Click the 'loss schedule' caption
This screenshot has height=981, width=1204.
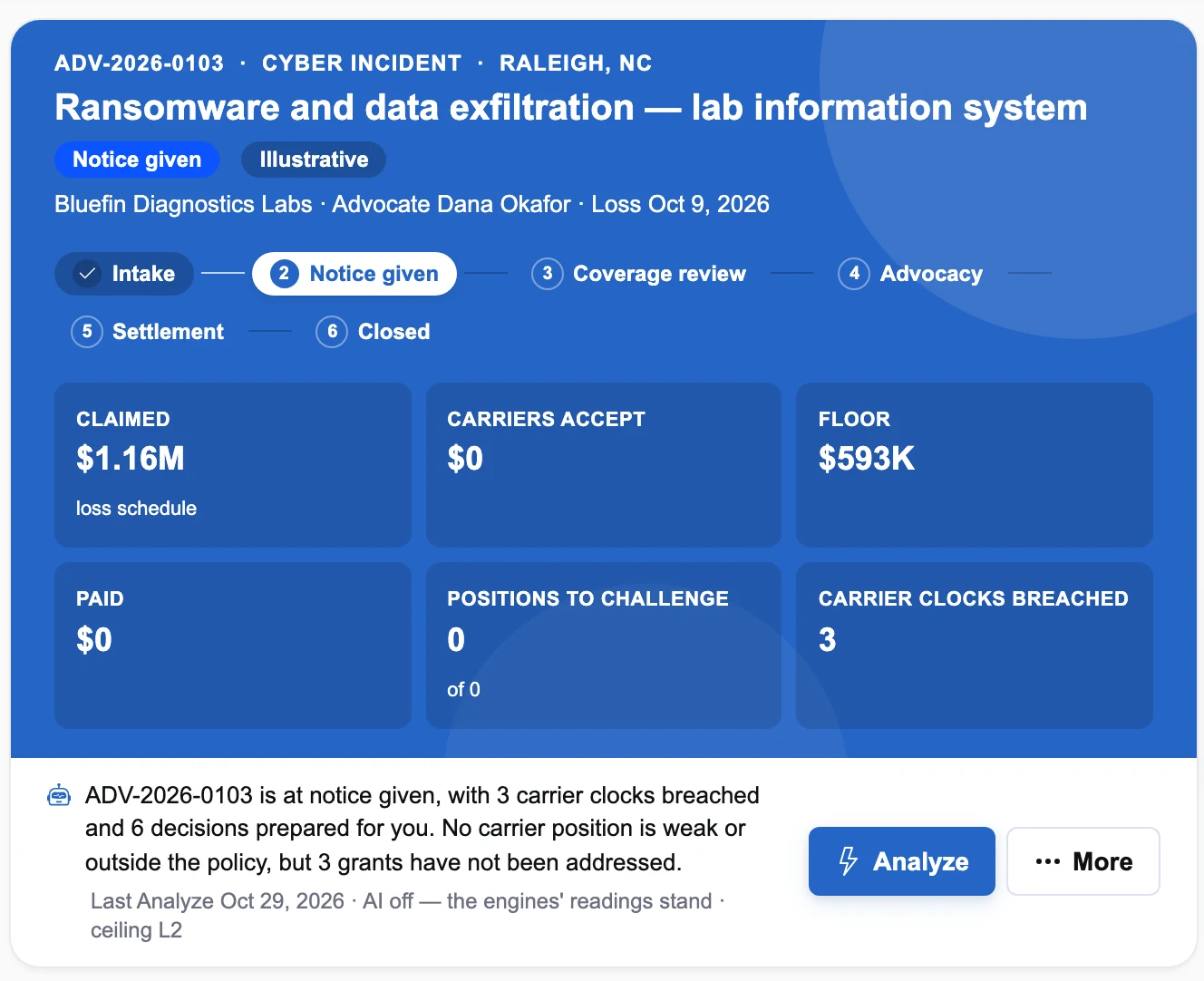136,509
